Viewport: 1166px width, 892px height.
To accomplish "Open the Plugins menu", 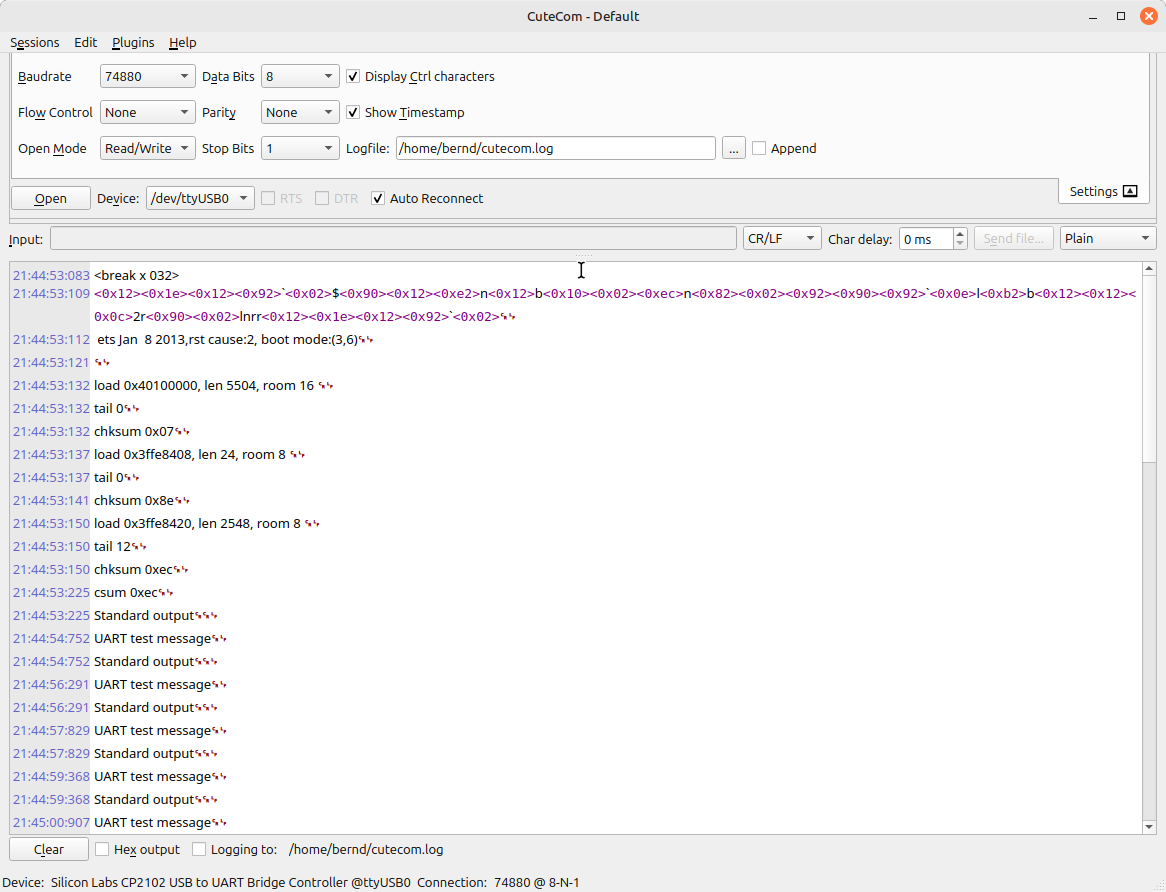I will pos(133,42).
